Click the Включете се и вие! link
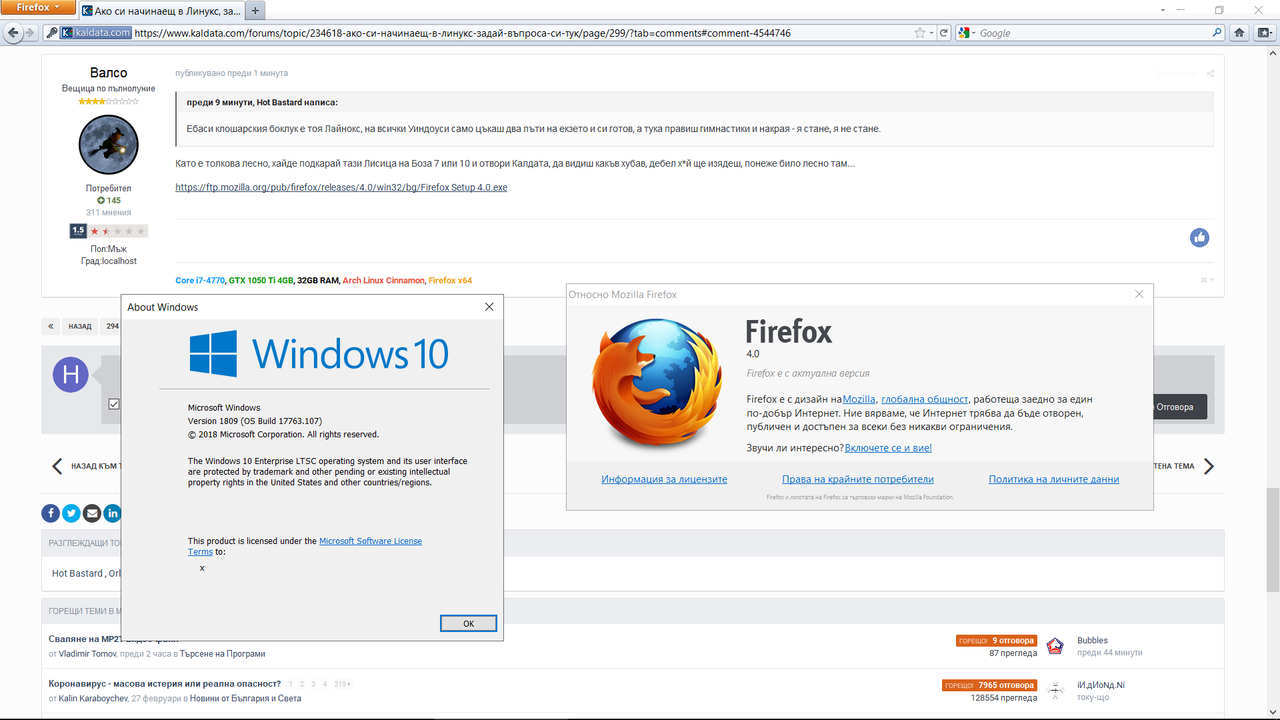The width and height of the screenshot is (1280, 720). coord(888,448)
